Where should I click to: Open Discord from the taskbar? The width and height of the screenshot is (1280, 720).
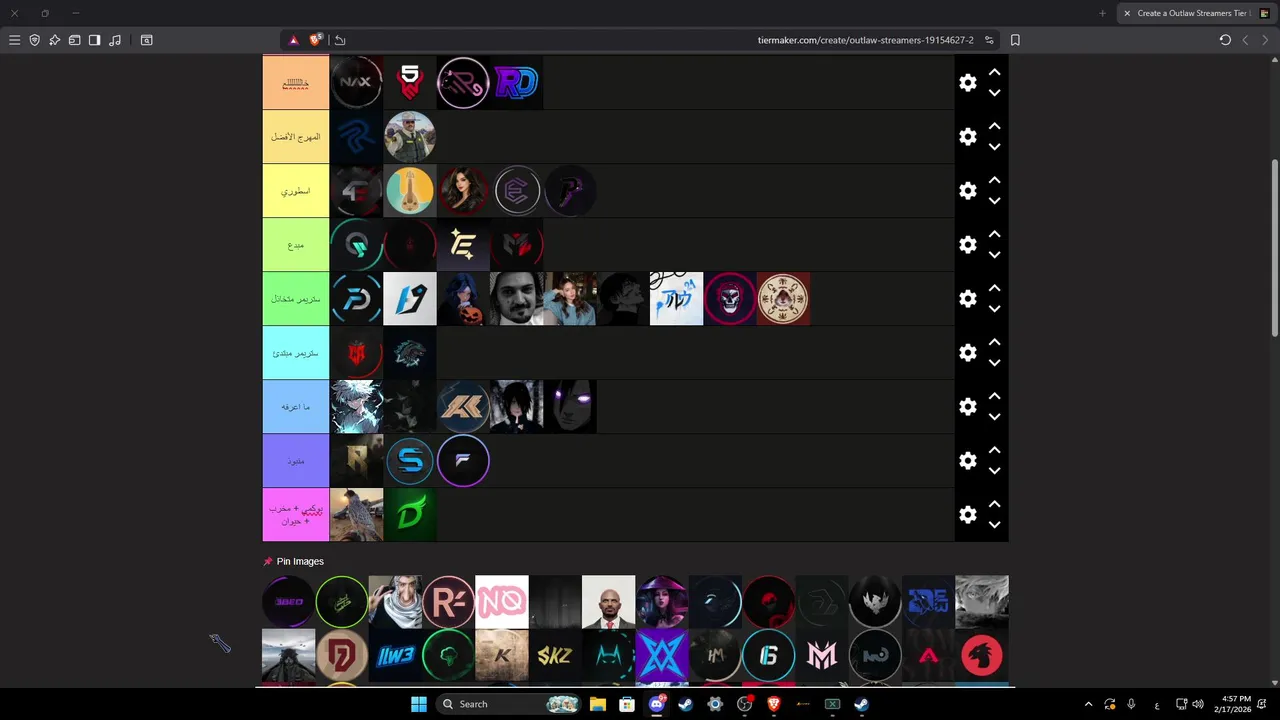[x=657, y=704]
